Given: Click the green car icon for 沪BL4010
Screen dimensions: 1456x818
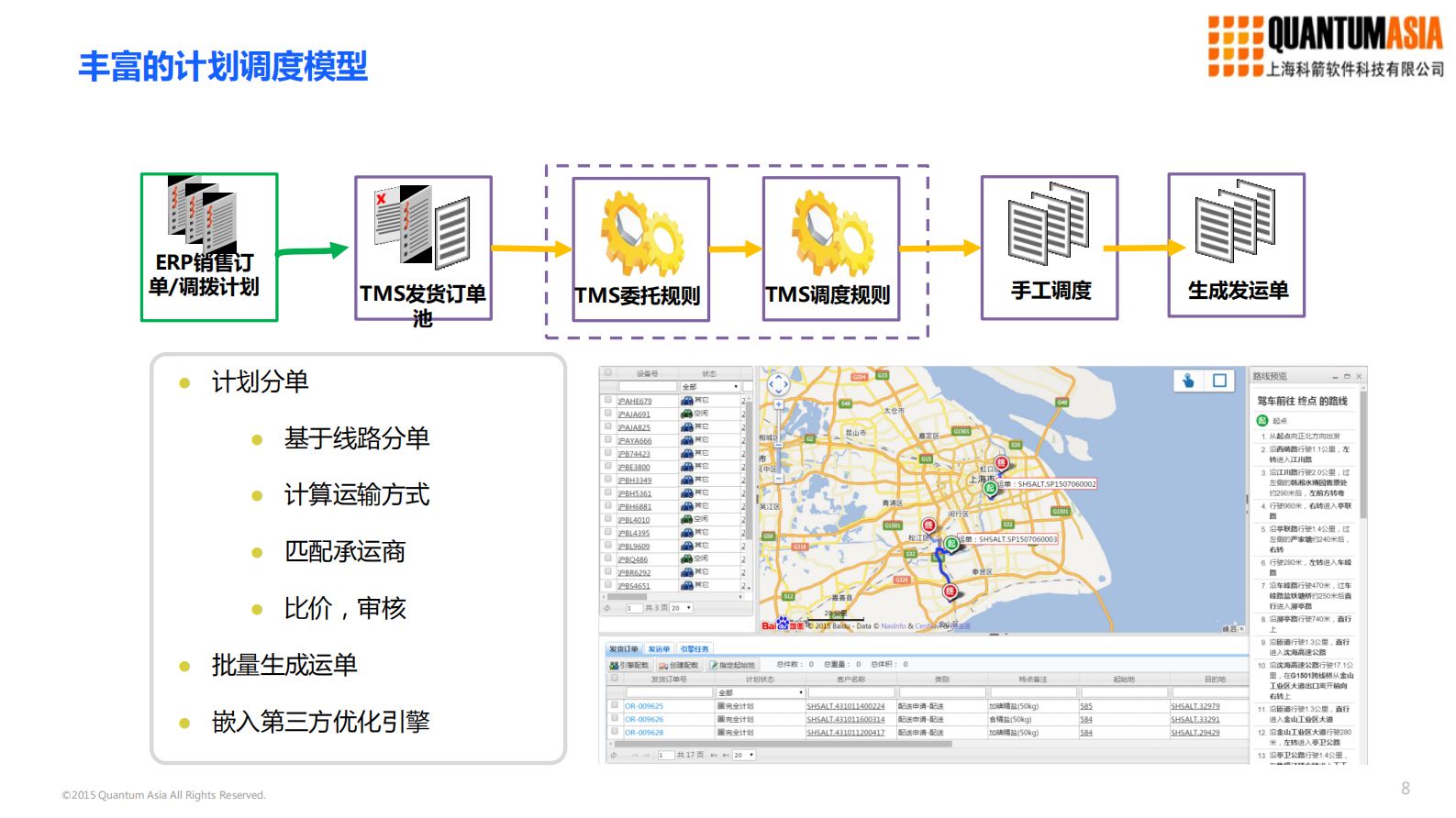Looking at the screenshot, I should [x=686, y=520].
